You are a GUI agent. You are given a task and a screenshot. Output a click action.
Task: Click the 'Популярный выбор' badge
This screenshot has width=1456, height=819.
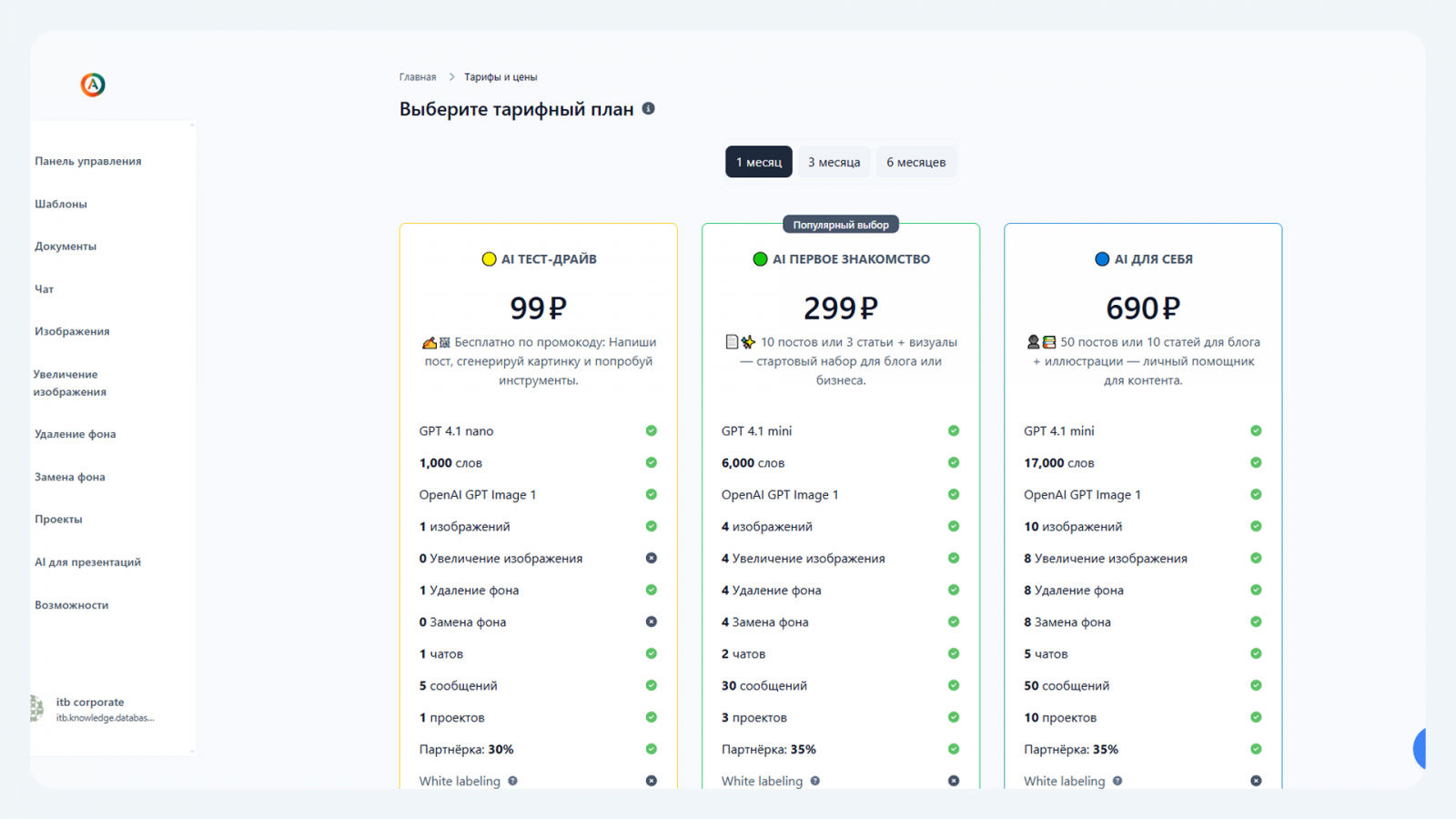coord(841,225)
